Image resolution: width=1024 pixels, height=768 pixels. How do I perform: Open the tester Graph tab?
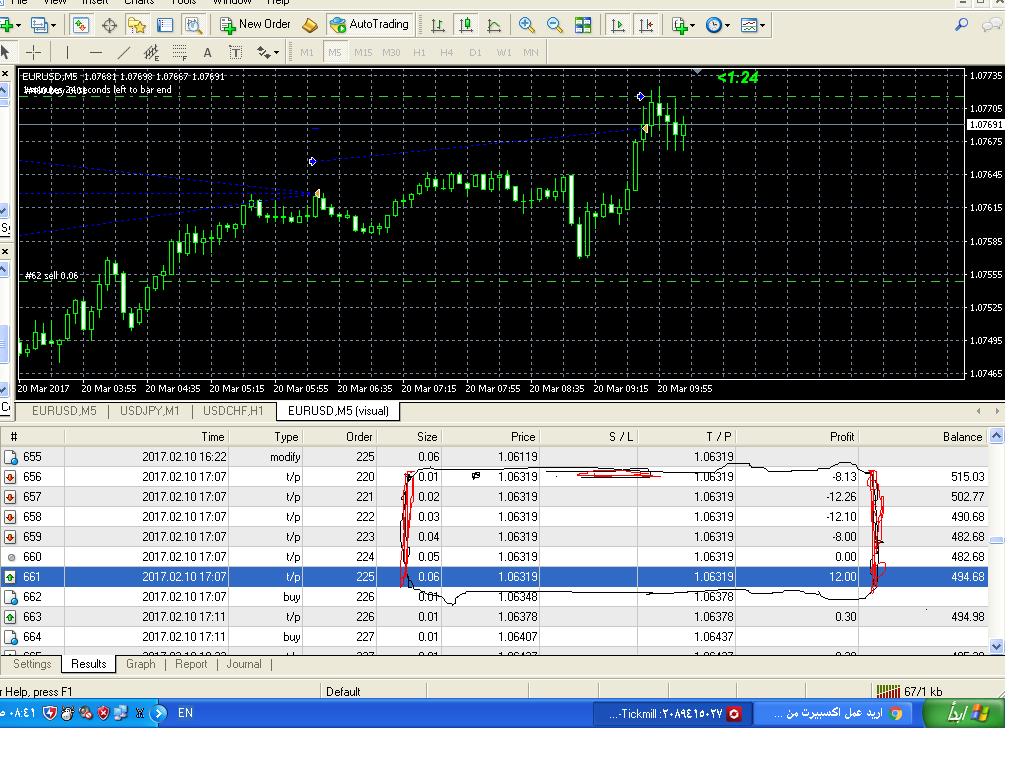[x=140, y=664]
